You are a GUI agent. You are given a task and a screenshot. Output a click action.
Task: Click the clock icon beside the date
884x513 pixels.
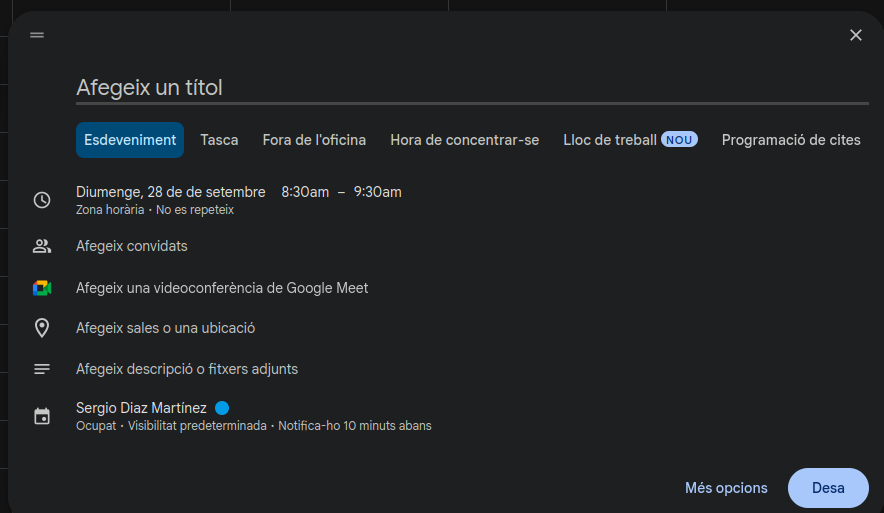click(42, 200)
